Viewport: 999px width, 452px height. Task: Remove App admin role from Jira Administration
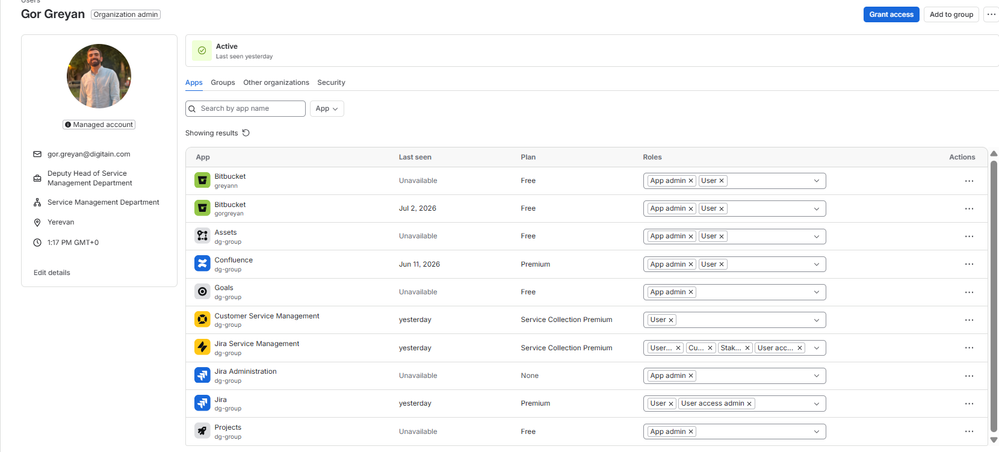(691, 375)
